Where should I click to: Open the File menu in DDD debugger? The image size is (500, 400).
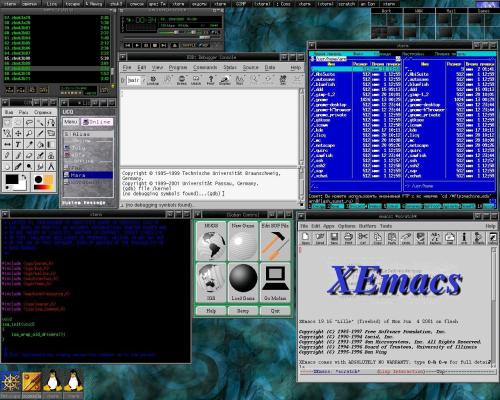pos(127,67)
